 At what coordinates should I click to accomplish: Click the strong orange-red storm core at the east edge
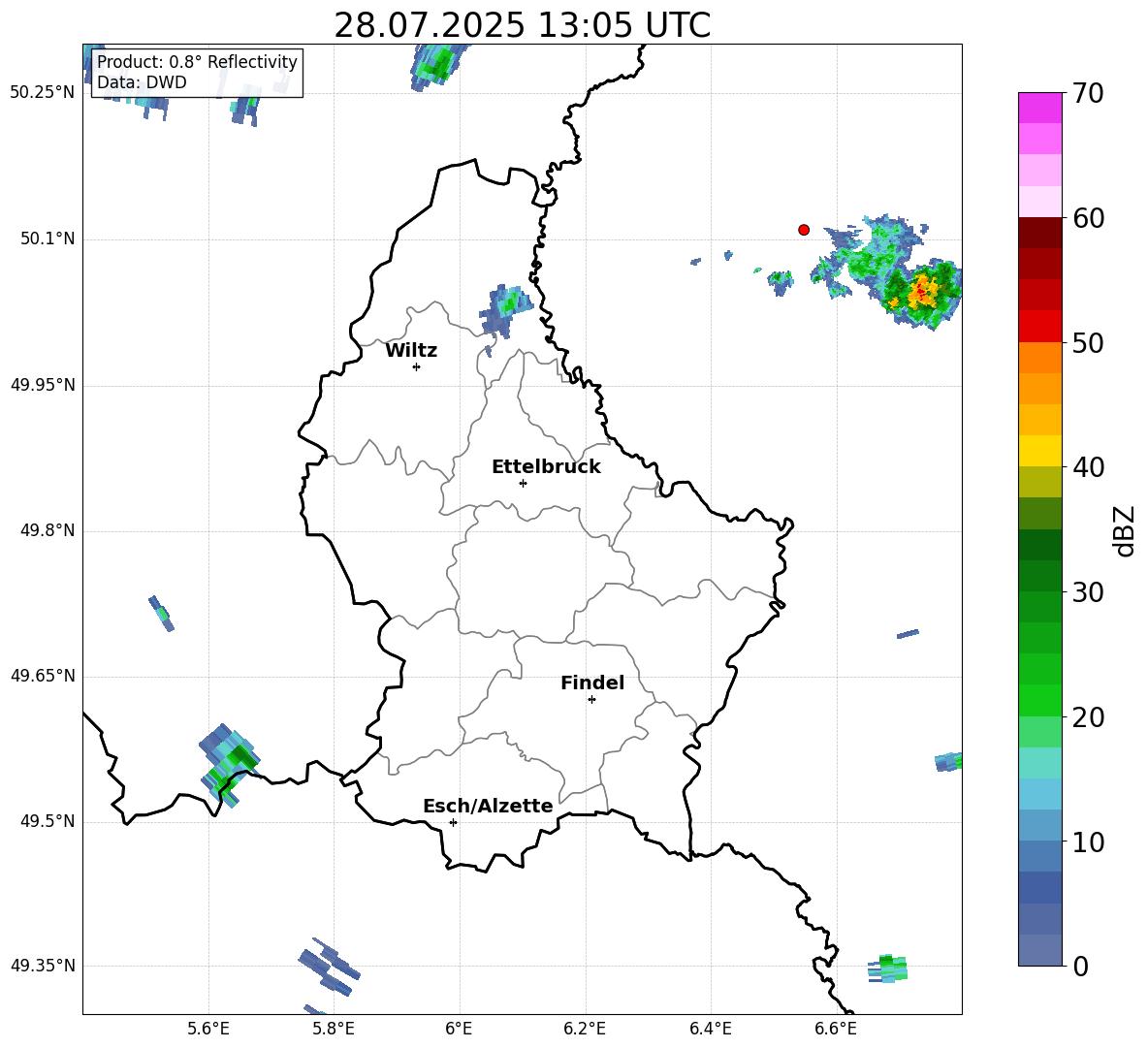tap(921, 293)
